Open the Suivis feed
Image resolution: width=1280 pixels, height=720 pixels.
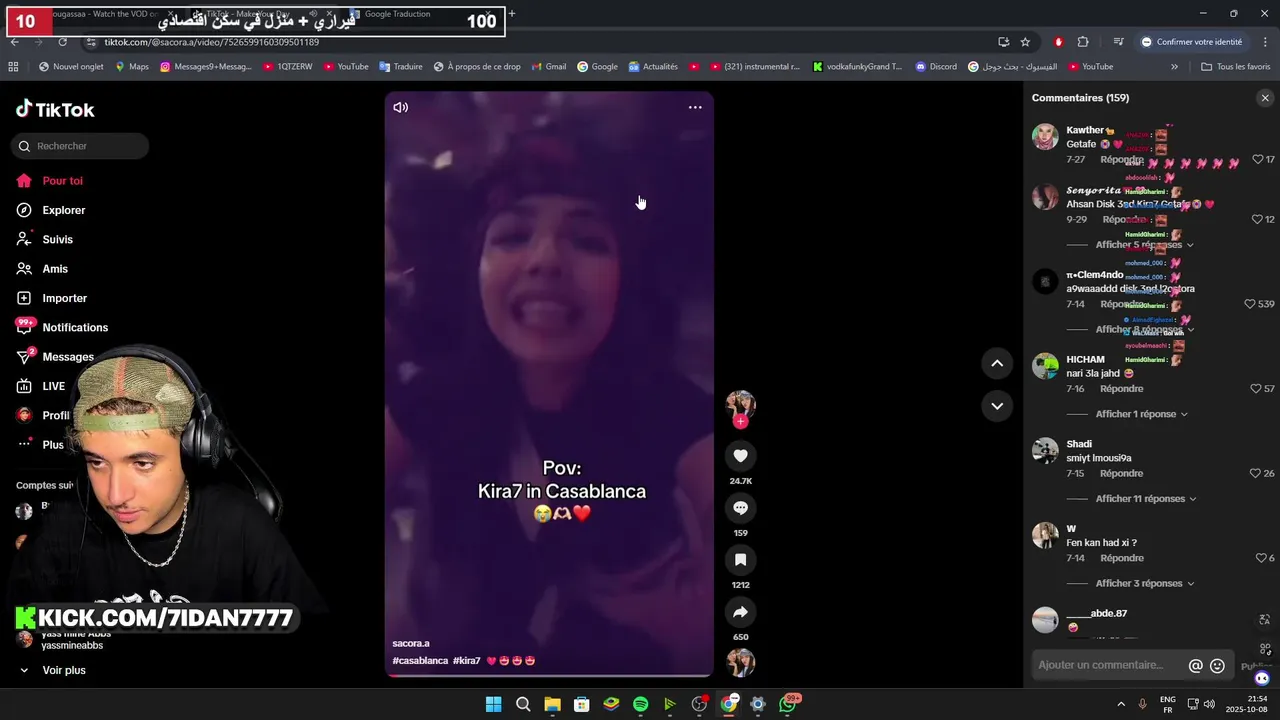pyautogui.click(x=57, y=240)
